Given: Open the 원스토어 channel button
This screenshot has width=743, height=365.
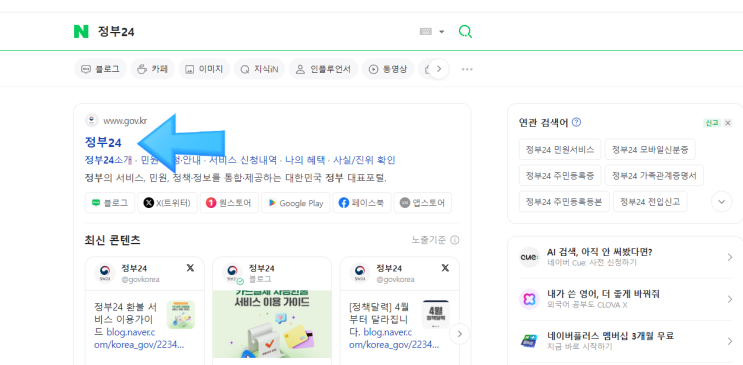Looking at the screenshot, I should pyautogui.click(x=229, y=203).
